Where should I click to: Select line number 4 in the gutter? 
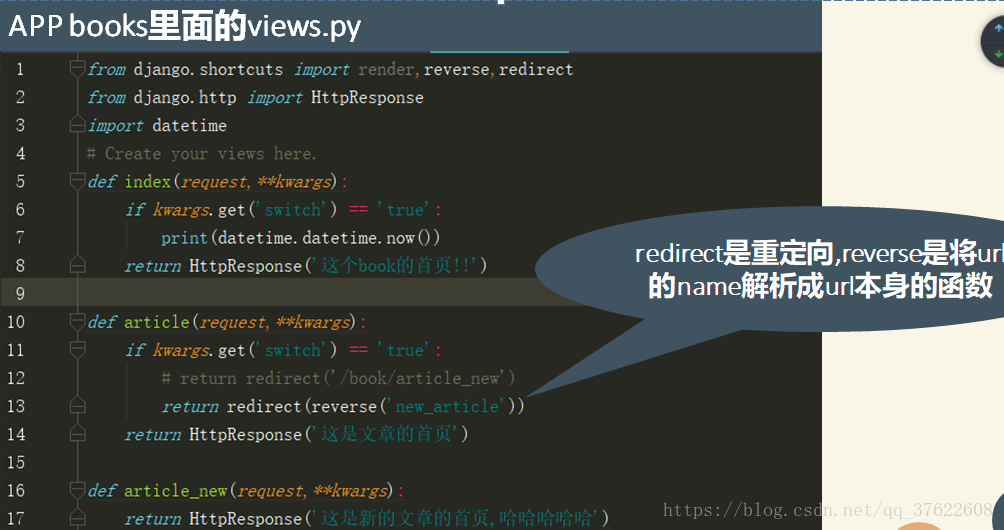pyautogui.click(x=20, y=154)
